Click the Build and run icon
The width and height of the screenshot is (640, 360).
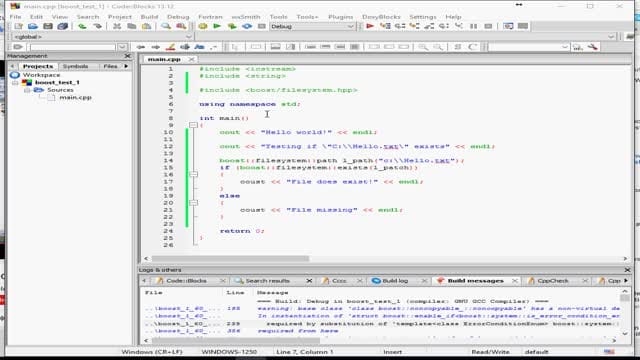pyautogui.click(x=232, y=26)
